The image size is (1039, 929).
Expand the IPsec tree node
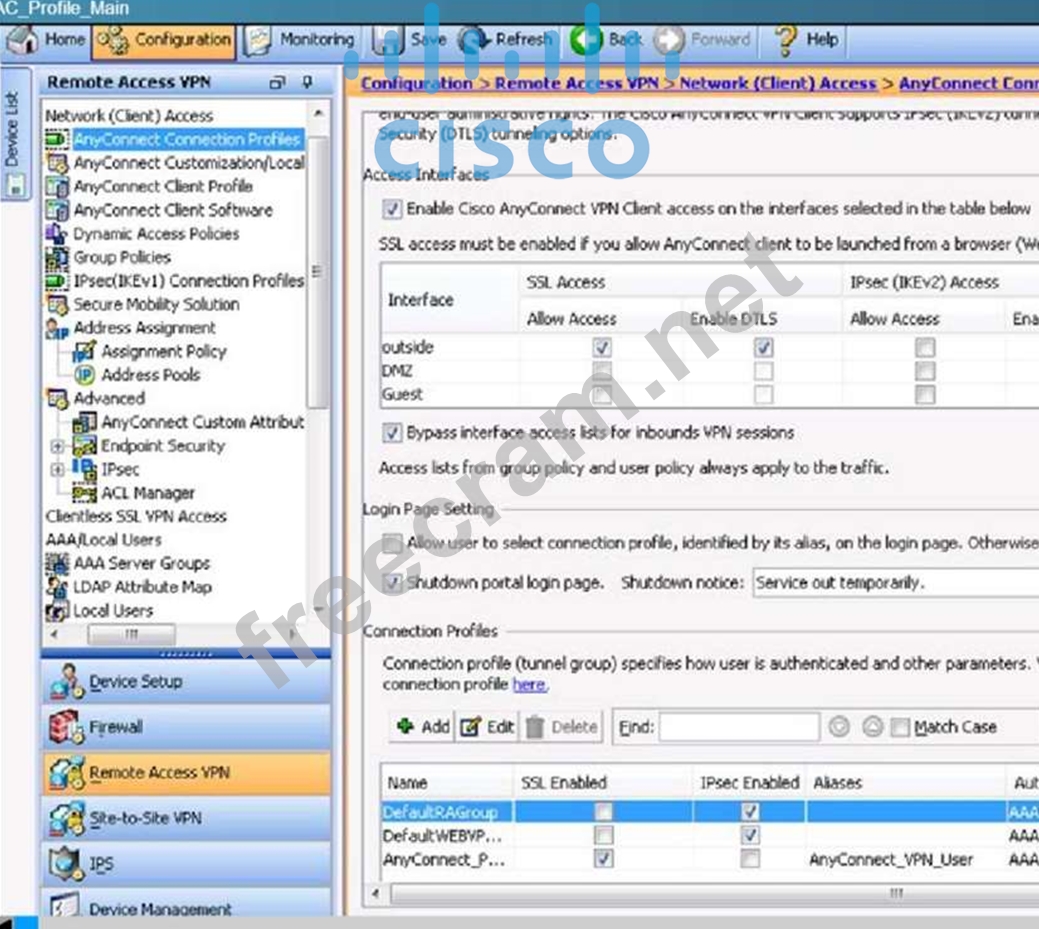click(58, 469)
